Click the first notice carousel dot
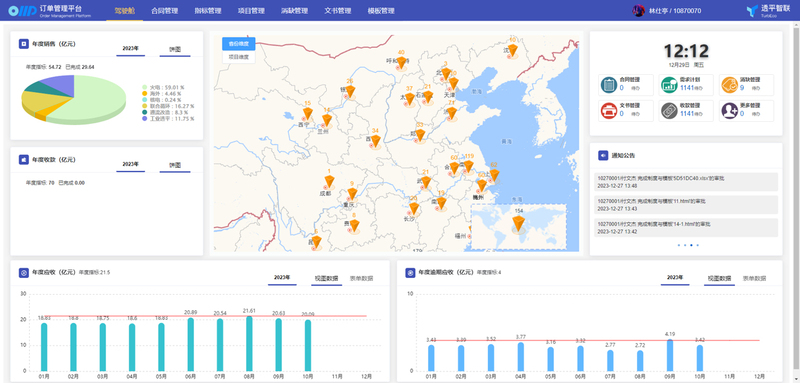The height and width of the screenshot is (383, 800). pos(679,245)
